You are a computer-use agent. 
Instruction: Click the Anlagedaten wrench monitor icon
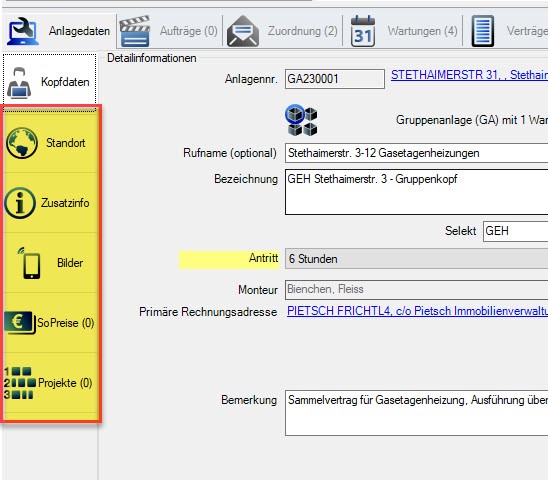(22, 31)
